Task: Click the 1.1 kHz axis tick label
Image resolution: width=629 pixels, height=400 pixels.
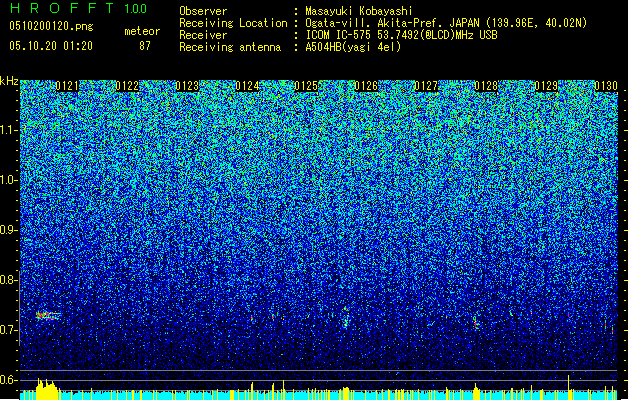Action: (8, 130)
